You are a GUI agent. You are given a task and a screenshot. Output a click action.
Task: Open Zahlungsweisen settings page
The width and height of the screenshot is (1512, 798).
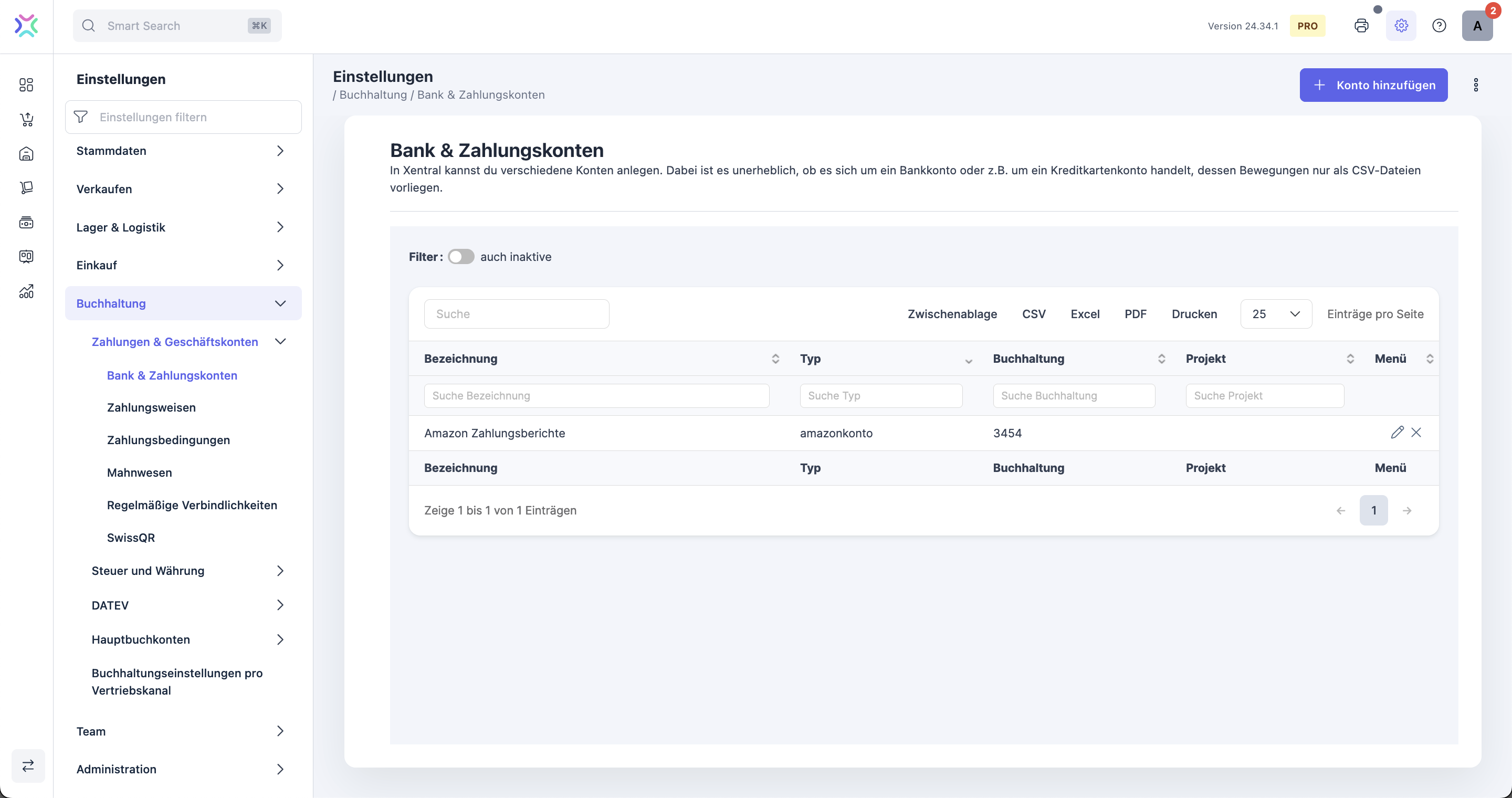(151, 407)
